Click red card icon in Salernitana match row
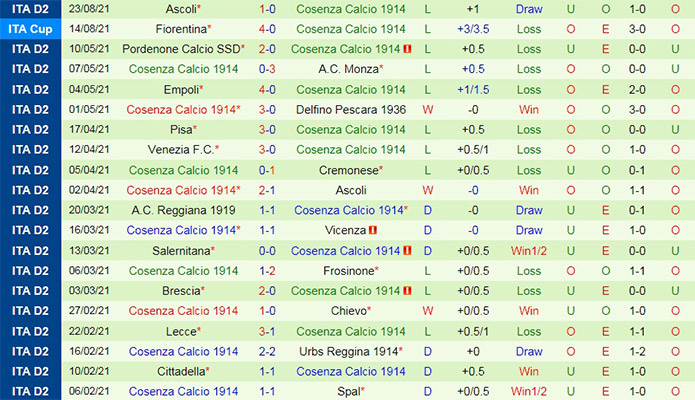695x400 pixels. (410, 250)
